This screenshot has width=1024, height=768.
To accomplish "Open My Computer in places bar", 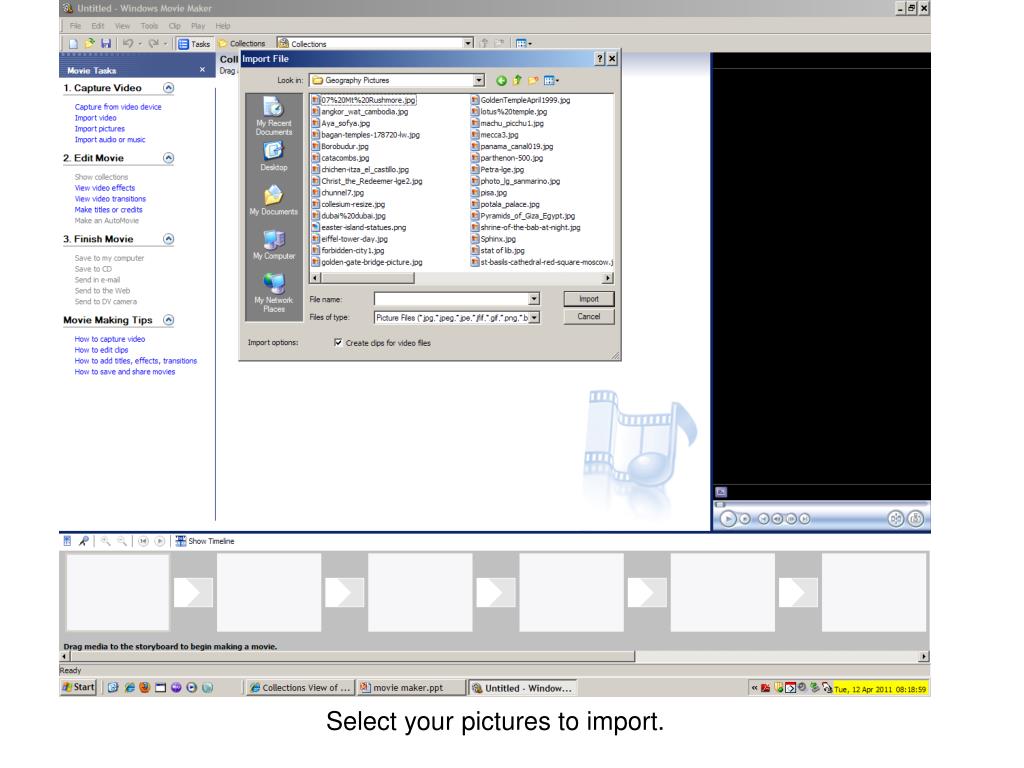I will (x=274, y=245).
